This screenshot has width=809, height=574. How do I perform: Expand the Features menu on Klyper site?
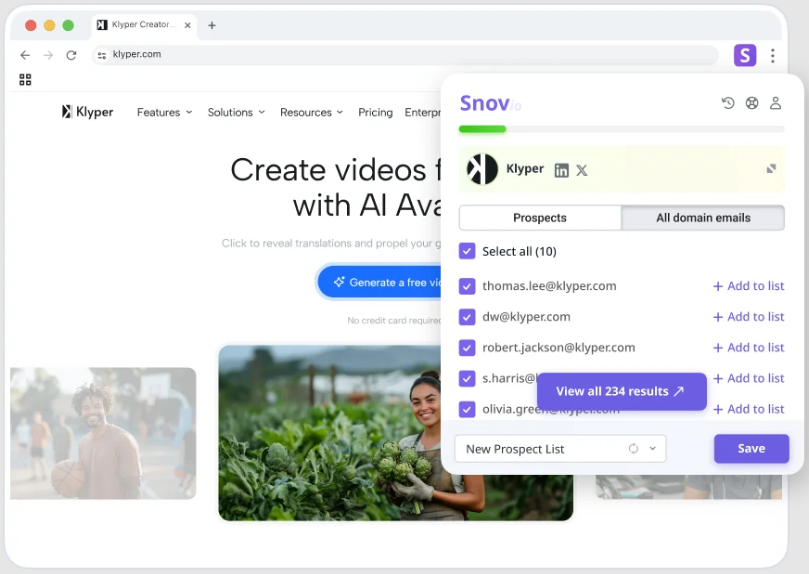click(x=164, y=112)
